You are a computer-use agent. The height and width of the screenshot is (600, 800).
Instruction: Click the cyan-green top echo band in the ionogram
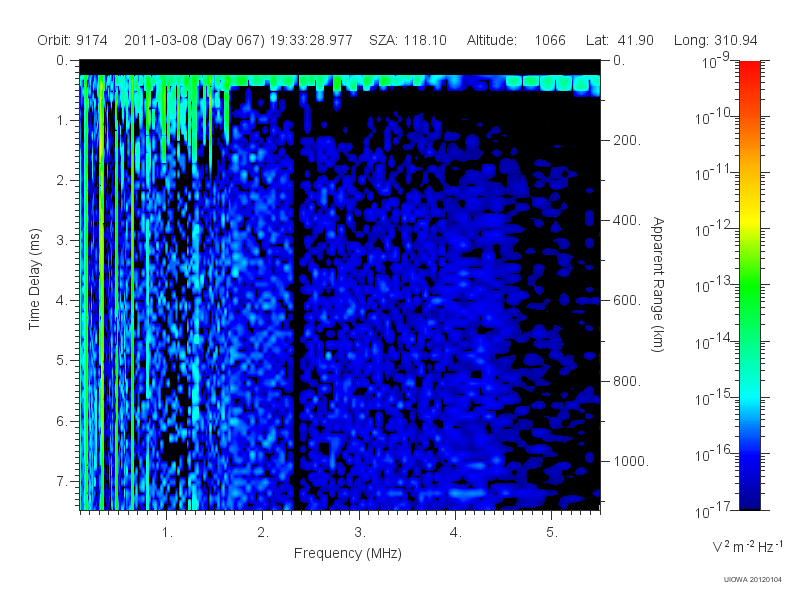coord(340,81)
